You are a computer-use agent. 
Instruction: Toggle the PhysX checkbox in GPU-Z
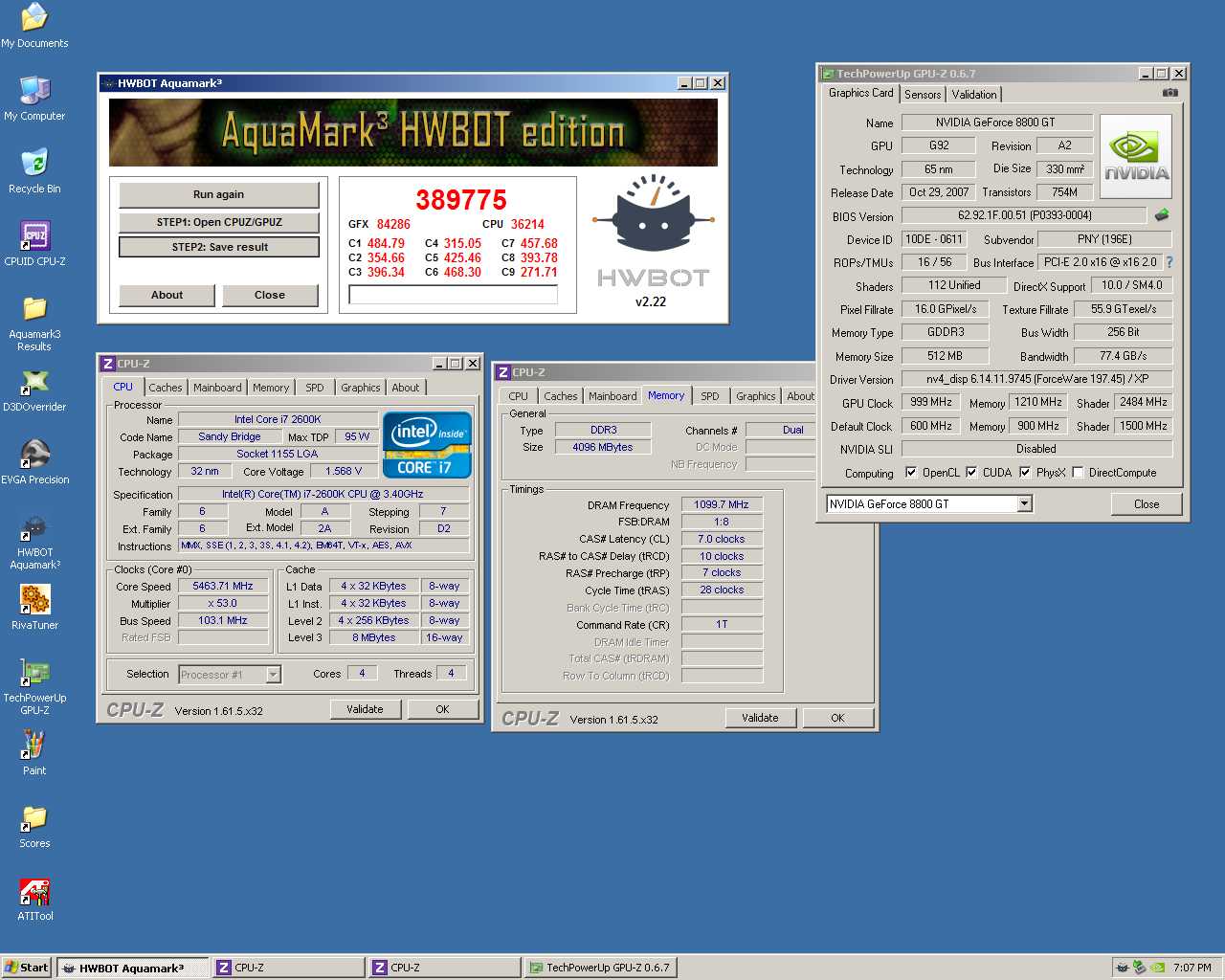pyautogui.click(x=1025, y=472)
